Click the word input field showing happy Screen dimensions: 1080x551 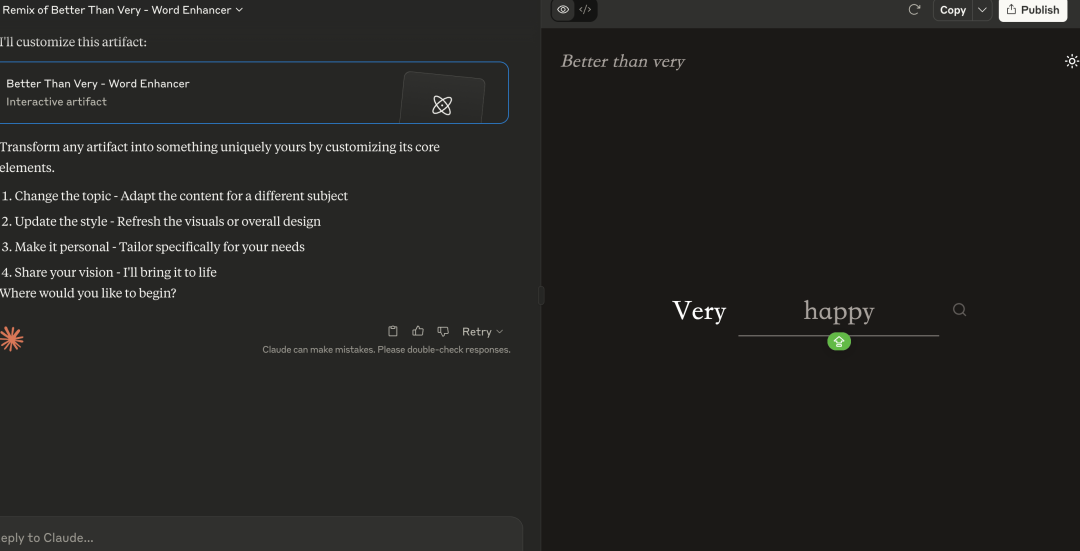838,313
